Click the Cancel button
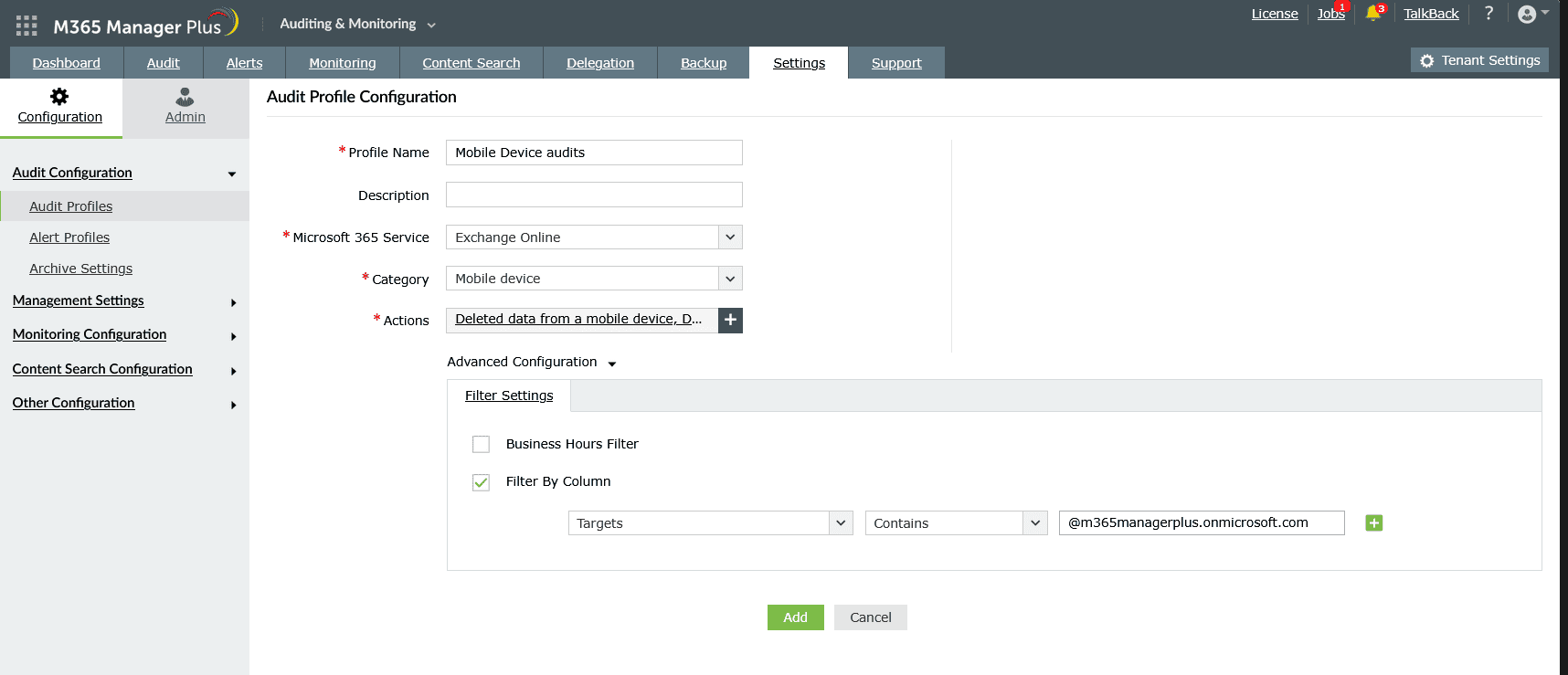Viewport: 1568px width, 675px height. 871,617
